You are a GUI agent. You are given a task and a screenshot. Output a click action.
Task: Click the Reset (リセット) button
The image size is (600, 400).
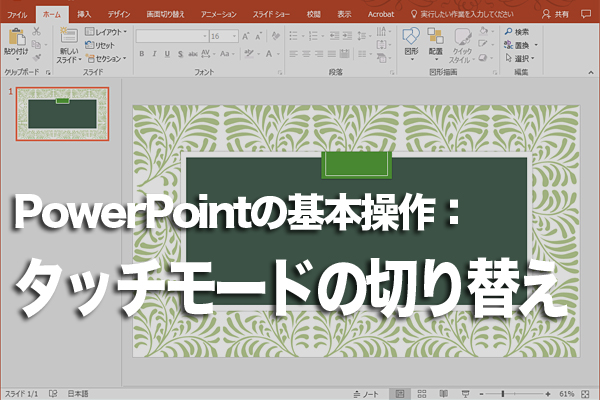tap(100, 45)
